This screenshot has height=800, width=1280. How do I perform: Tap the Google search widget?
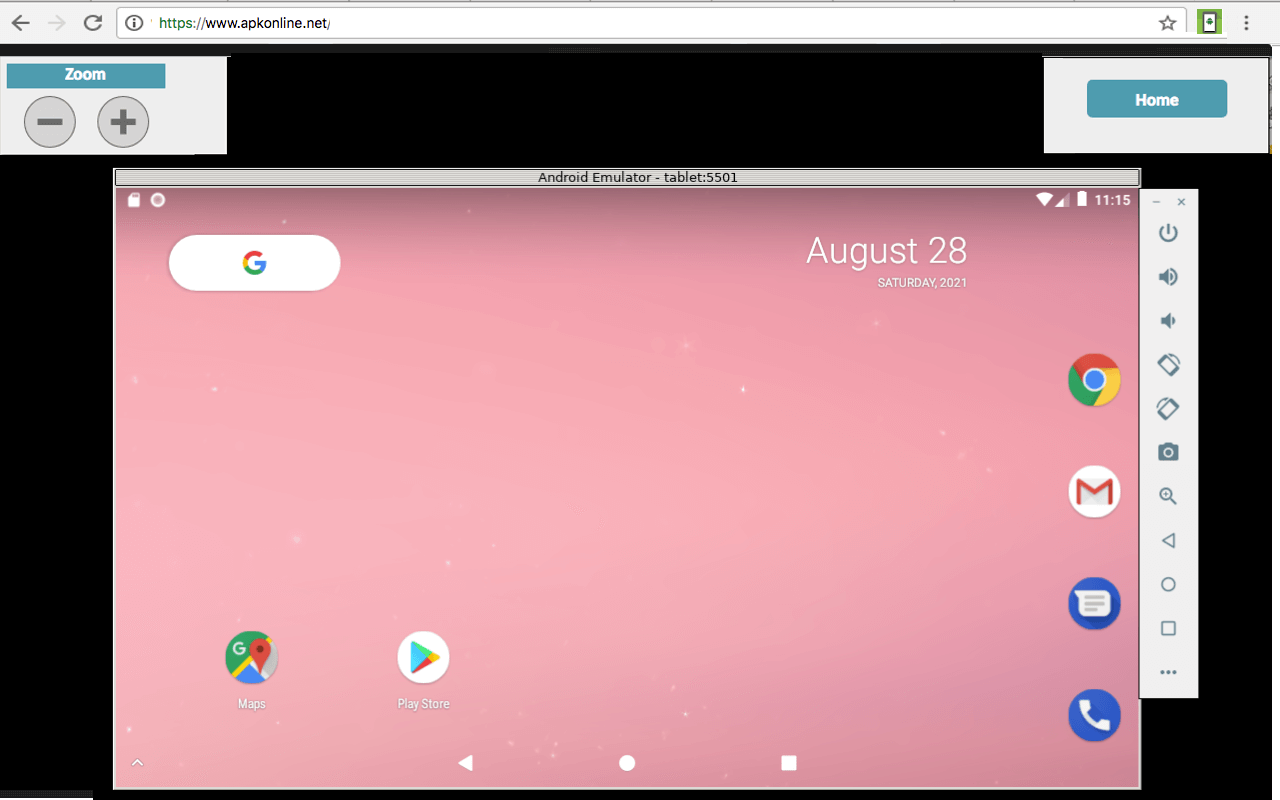coord(255,263)
